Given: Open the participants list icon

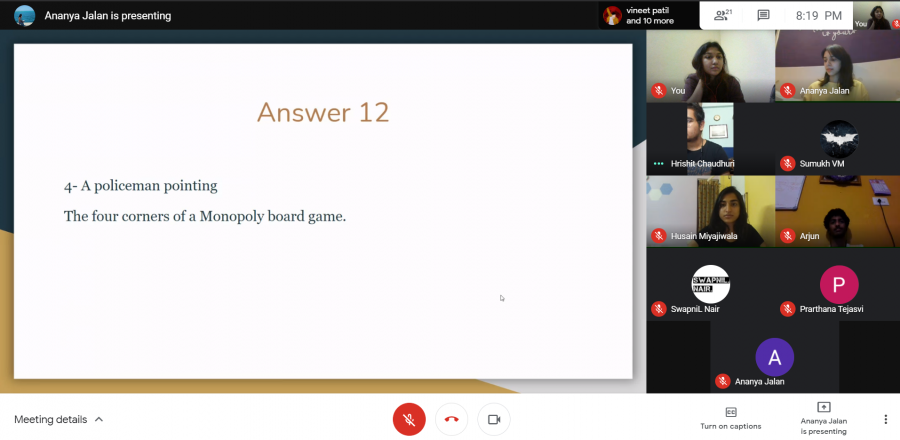Looking at the screenshot, I should pos(720,16).
